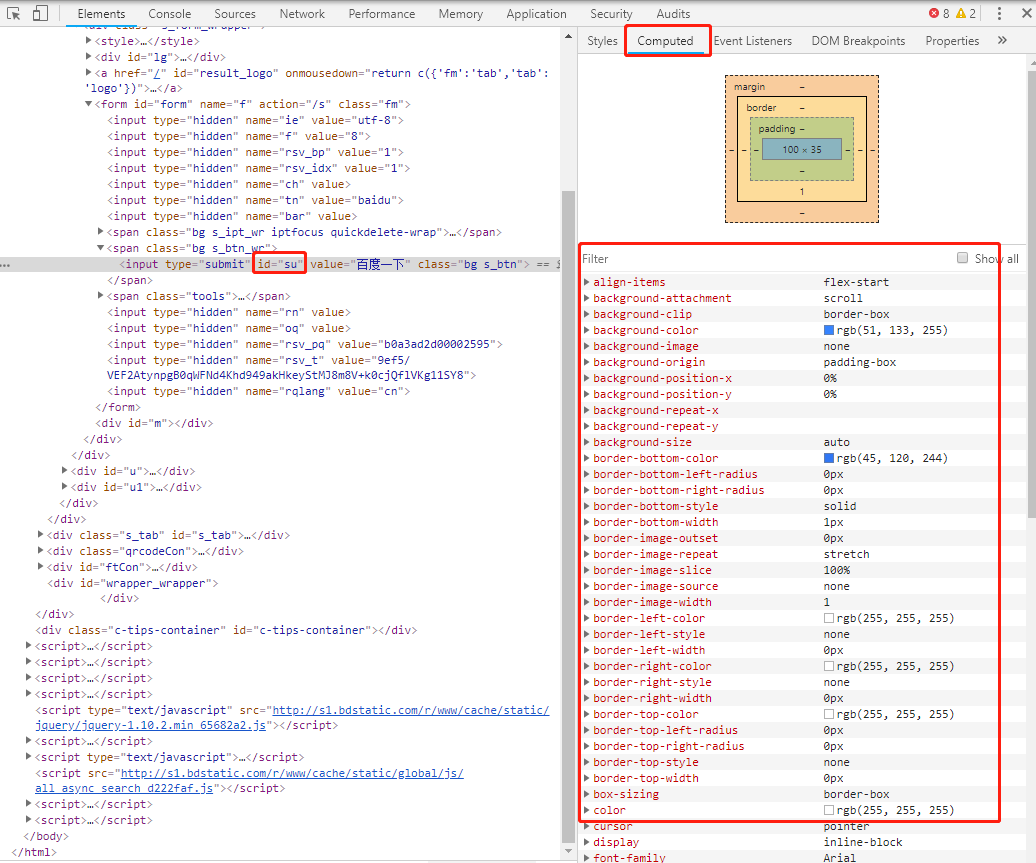Switch to the Styles pane tab
Screen dimensions: 1036x863
tap(602, 41)
